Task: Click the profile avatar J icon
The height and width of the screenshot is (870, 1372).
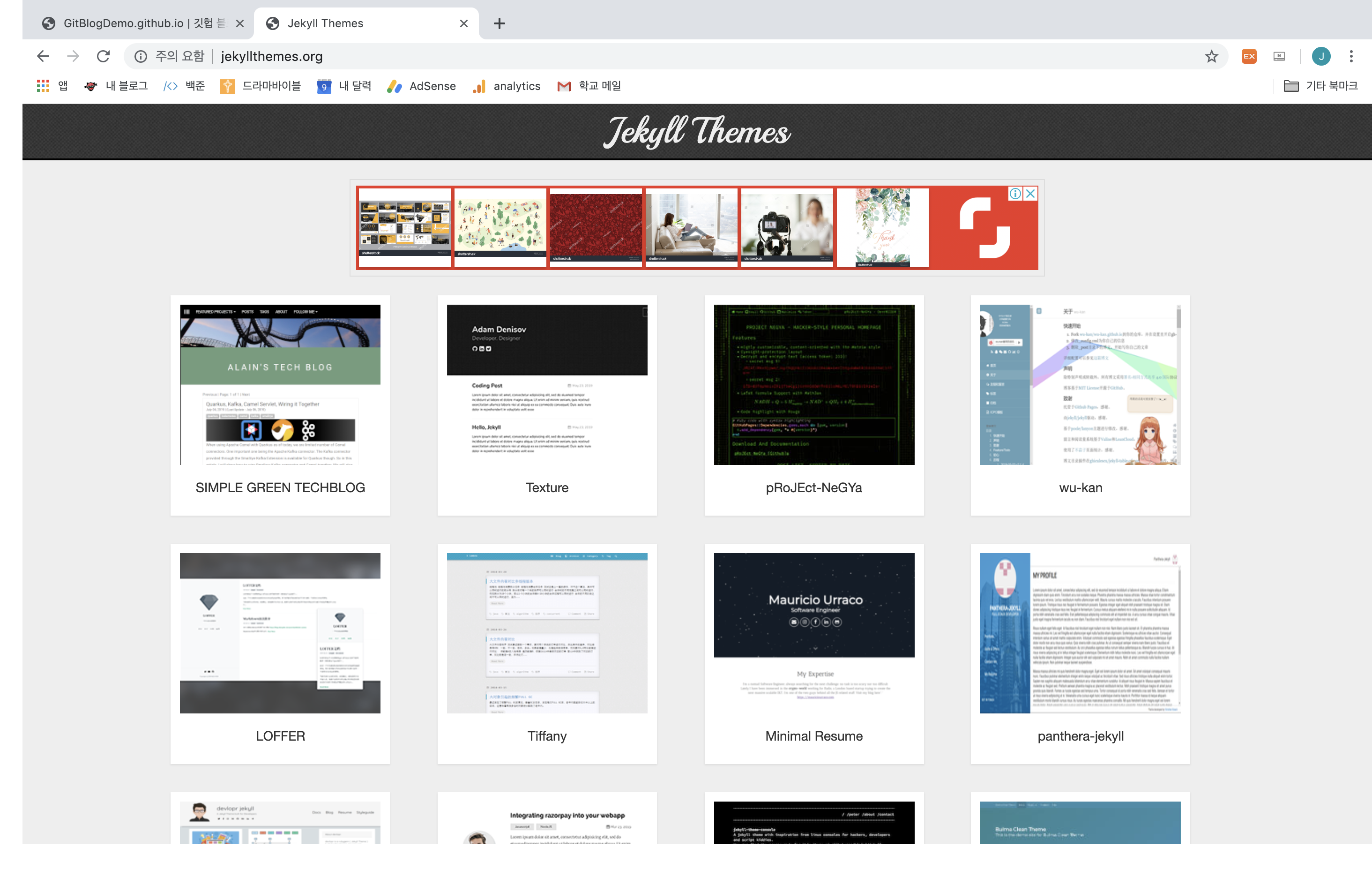Action: 1321,56
